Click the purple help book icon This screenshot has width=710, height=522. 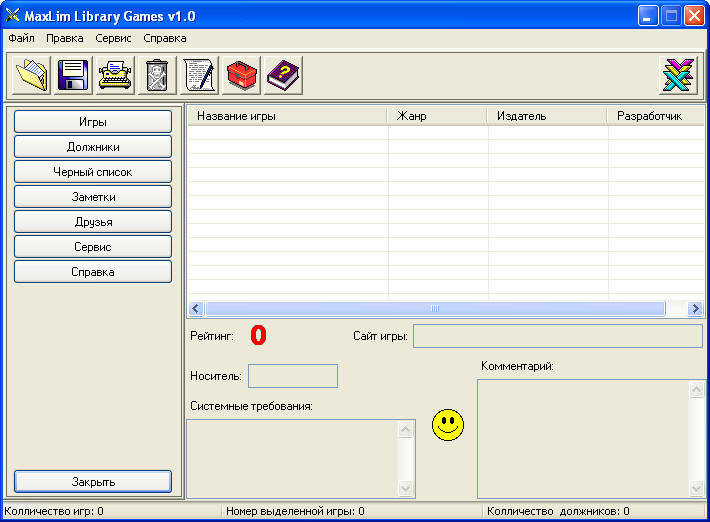[284, 75]
